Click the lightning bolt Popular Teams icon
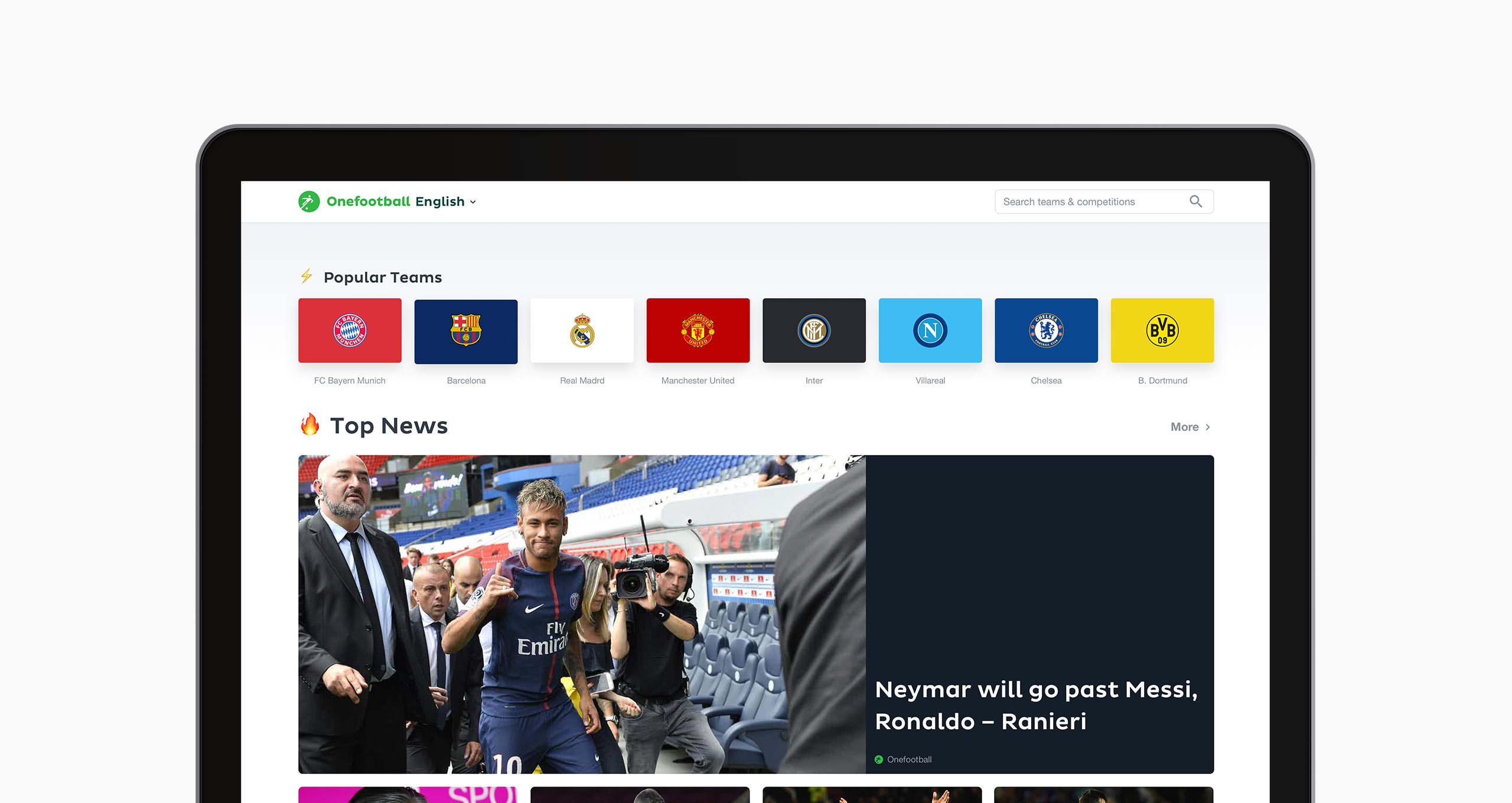 [306, 276]
